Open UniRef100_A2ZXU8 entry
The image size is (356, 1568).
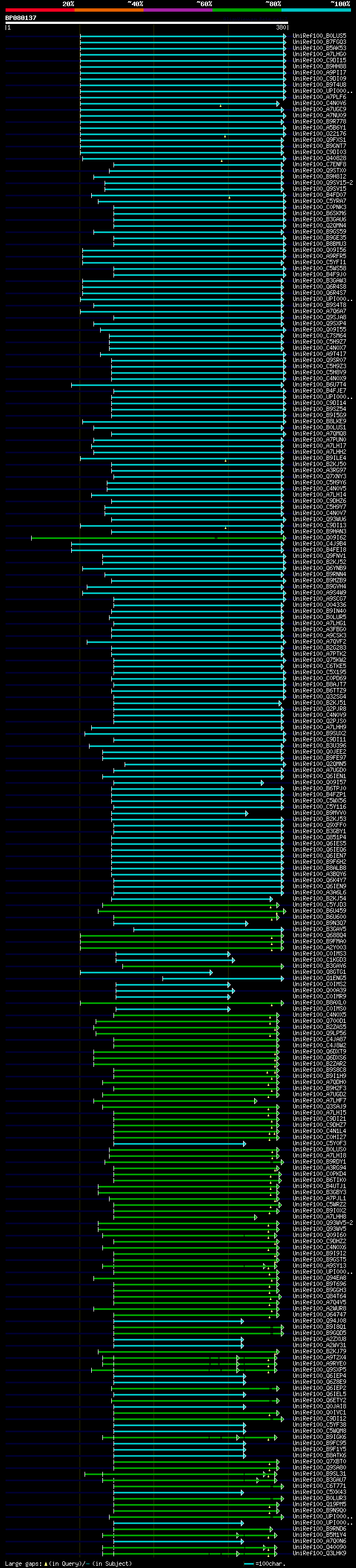point(319,1339)
